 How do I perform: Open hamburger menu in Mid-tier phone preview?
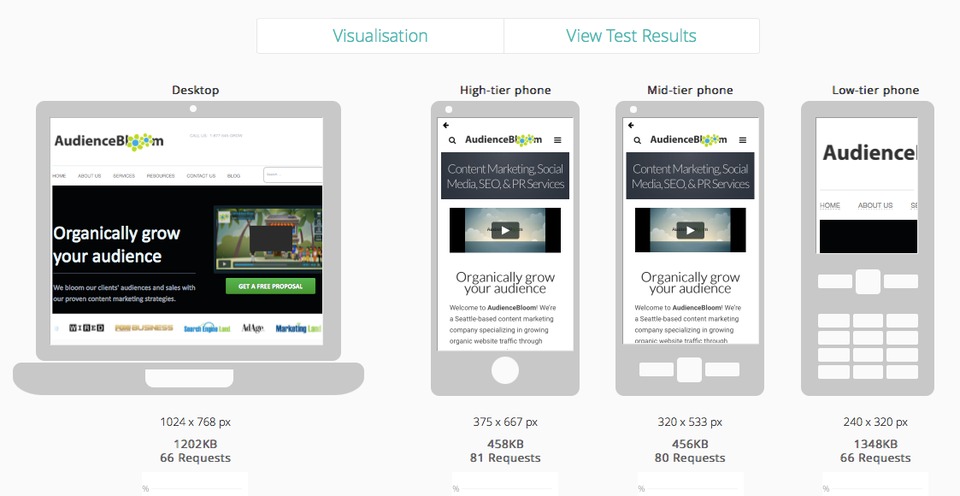(742, 141)
